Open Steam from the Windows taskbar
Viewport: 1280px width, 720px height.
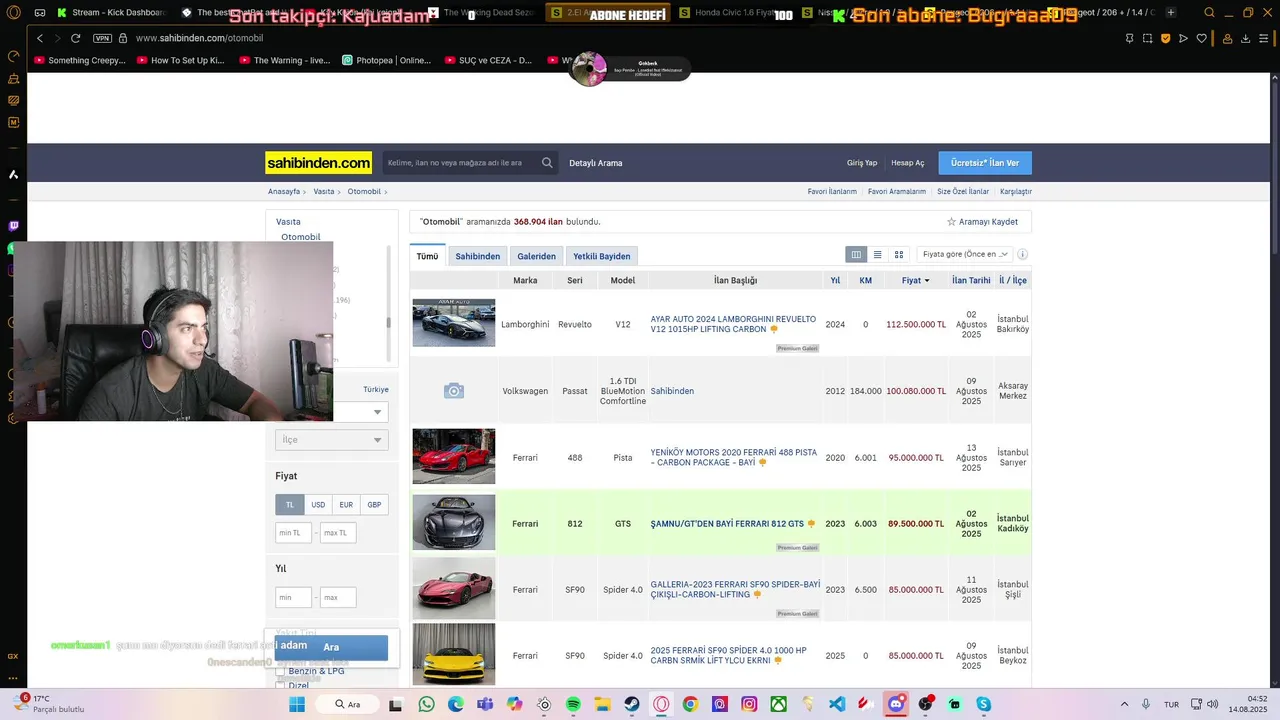[632, 704]
